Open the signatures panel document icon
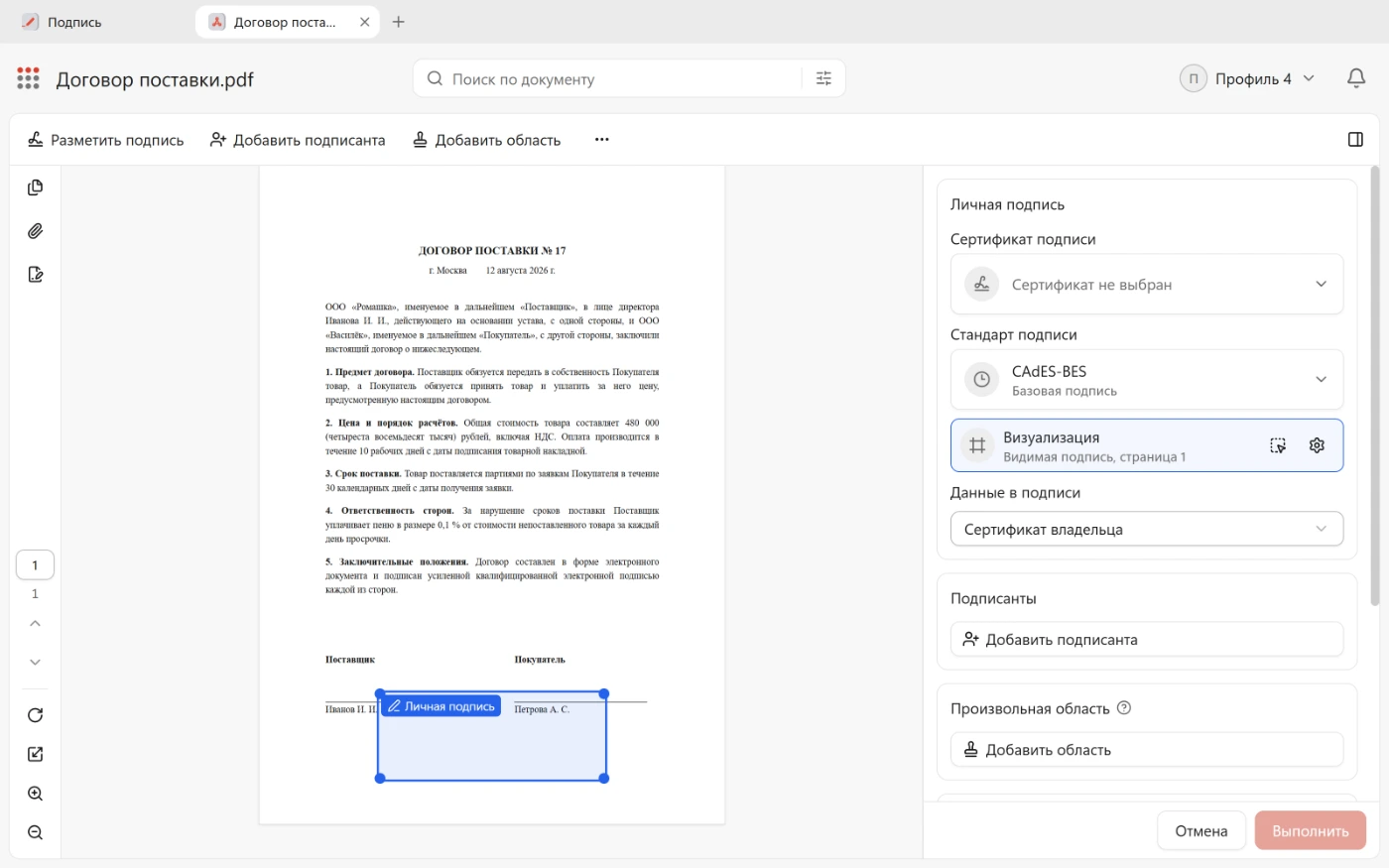 [35, 275]
